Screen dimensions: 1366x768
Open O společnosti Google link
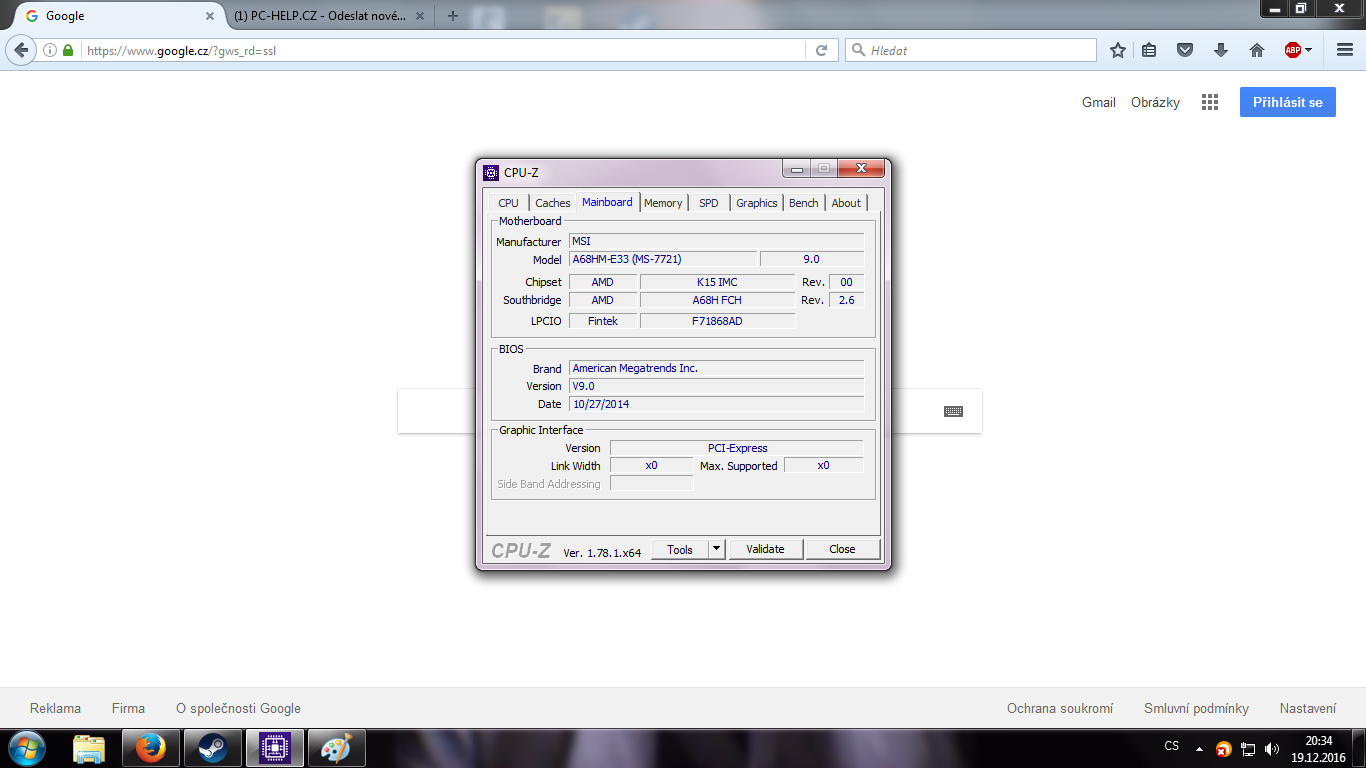click(x=238, y=708)
